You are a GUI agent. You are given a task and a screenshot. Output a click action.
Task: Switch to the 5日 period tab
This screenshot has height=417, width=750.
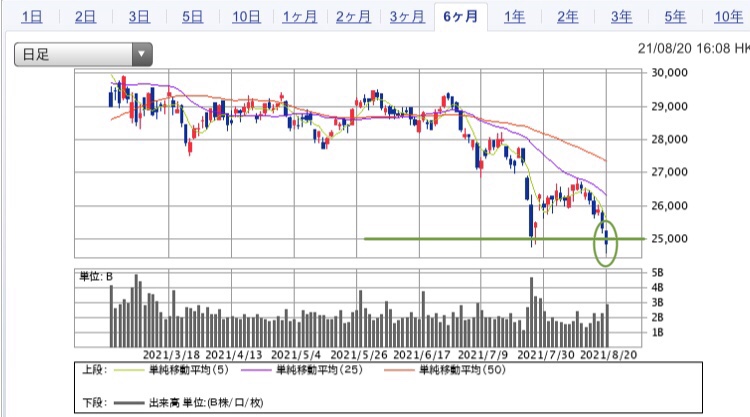pyautogui.click(x=192, y=16)
